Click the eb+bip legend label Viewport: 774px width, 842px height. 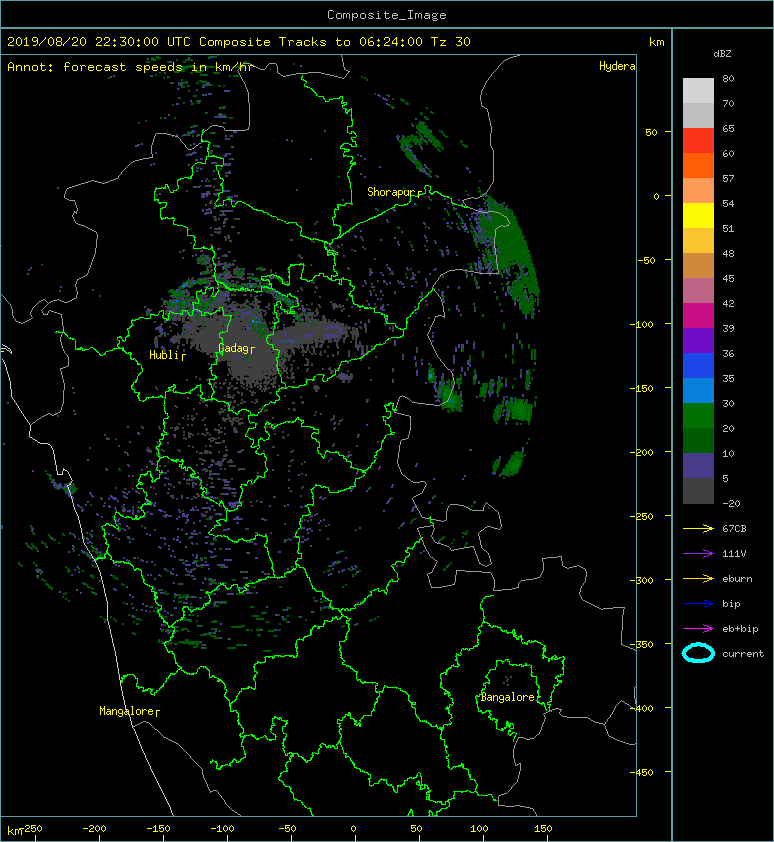(x=740, y=629)
